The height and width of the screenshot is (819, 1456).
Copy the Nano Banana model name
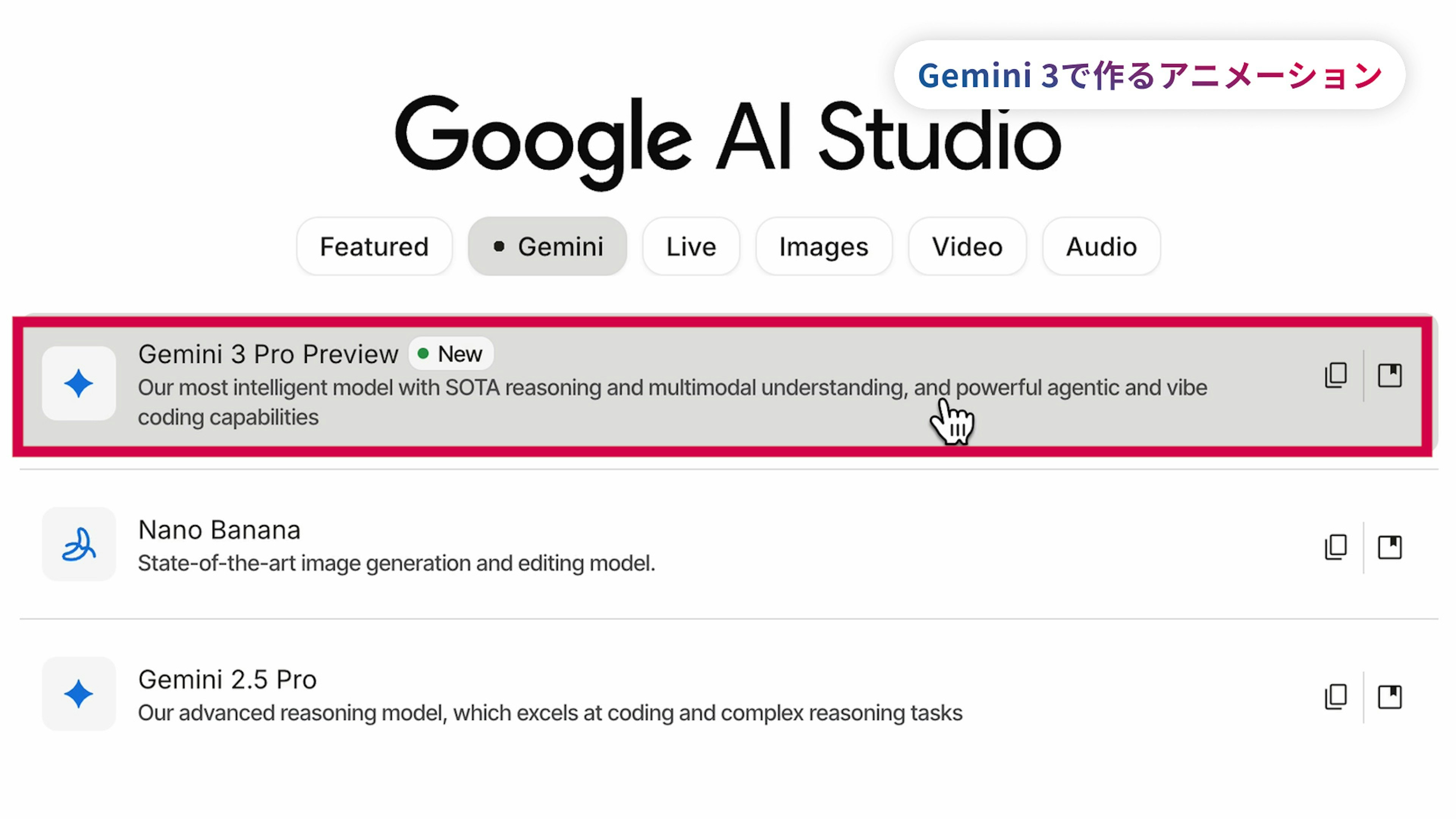click(x=1335, y=547)
